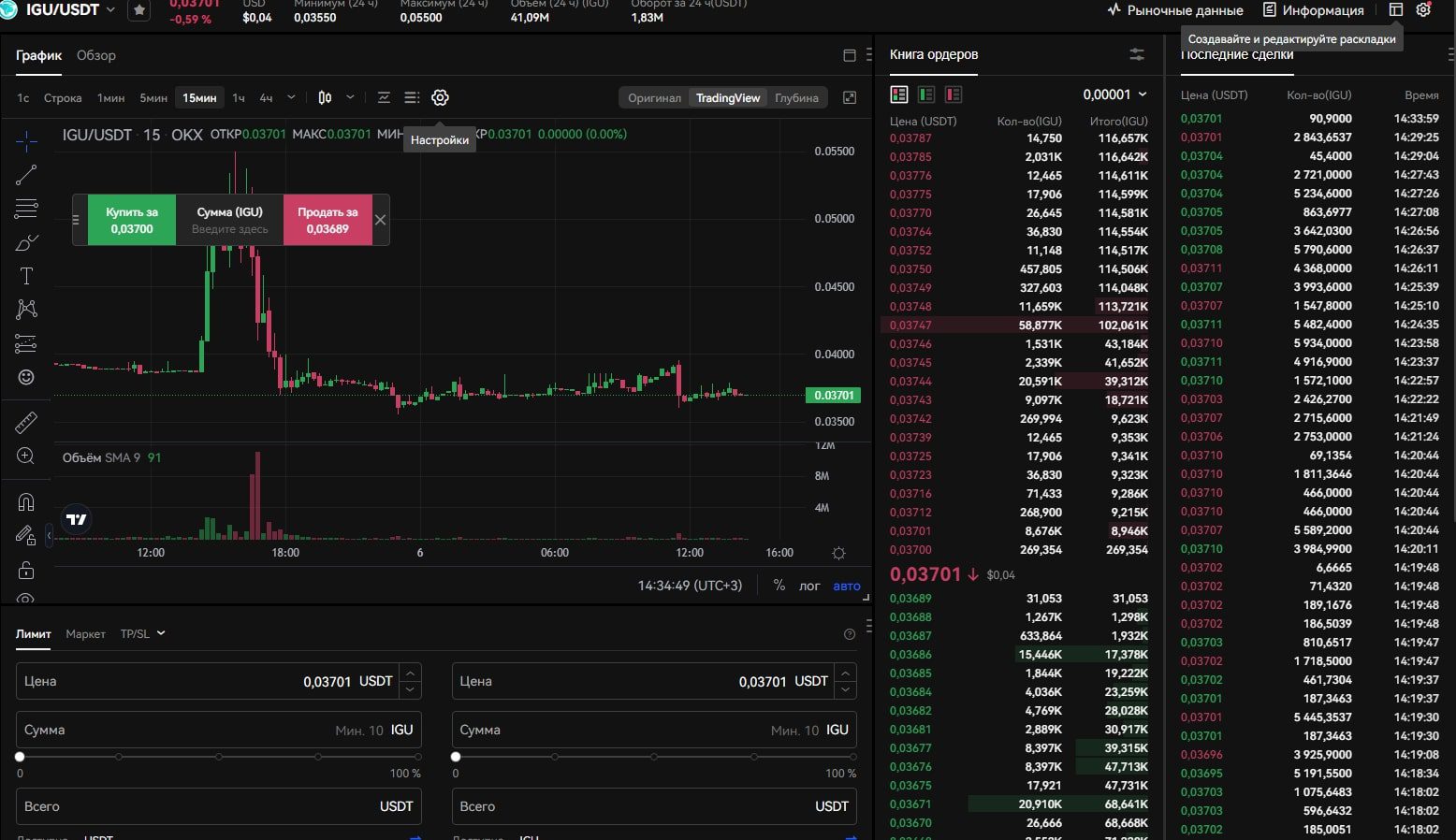1456x840 pixels.
Task: Expand the candlestick chart type dropdown arrow
Action: click(x=350, y=97)
